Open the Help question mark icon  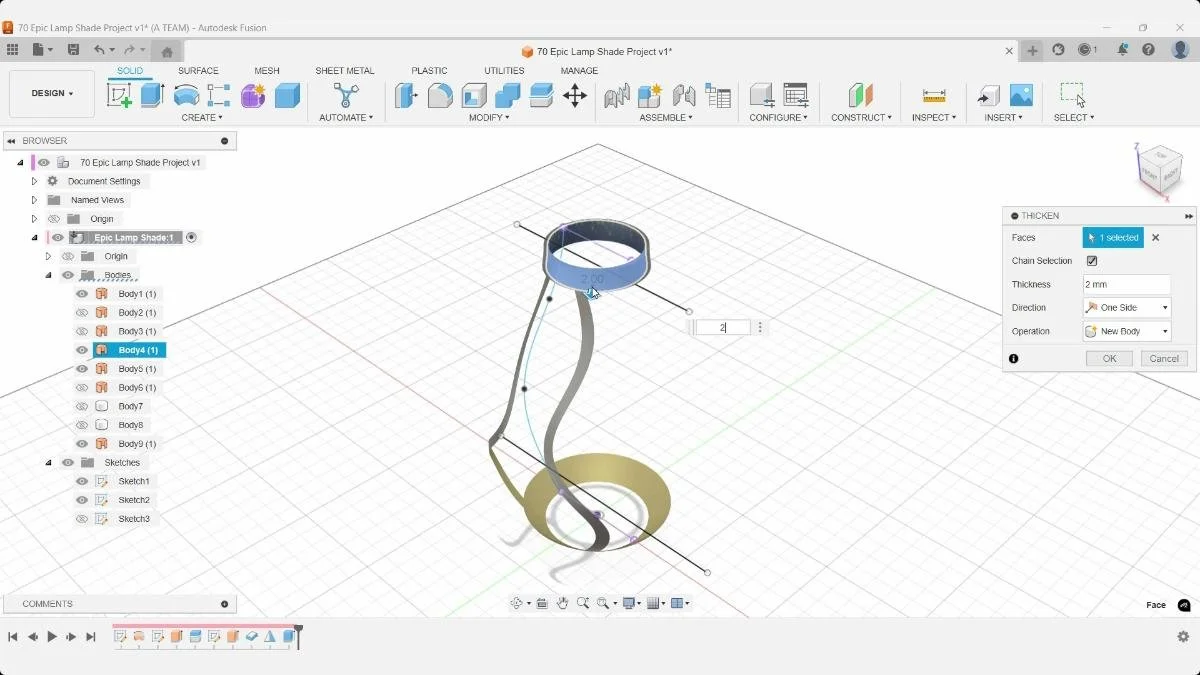pos(1148,49)
